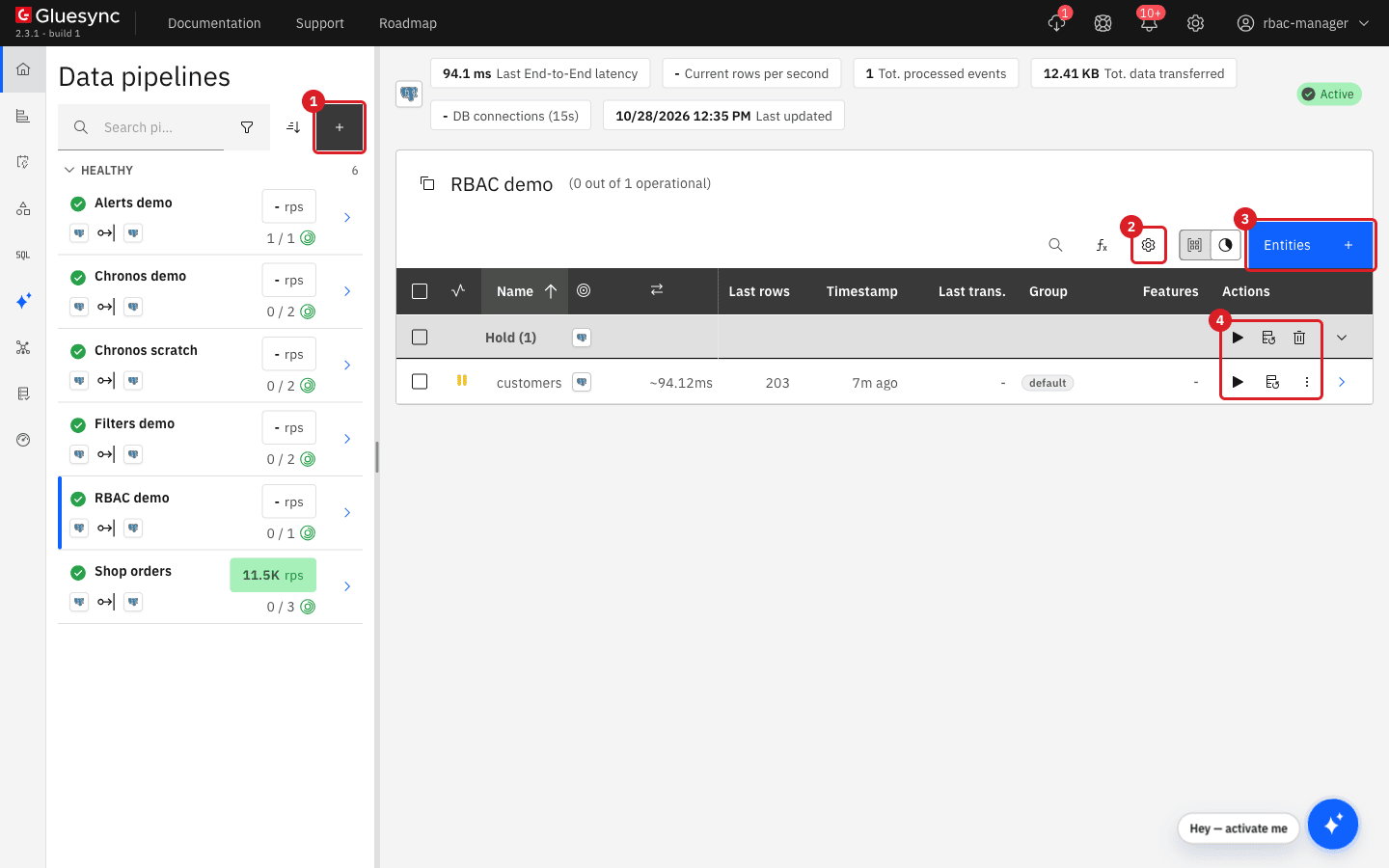1389x868 pixels.
Task: Start the customers entity with play icon
Action: tap(1238, 382)
